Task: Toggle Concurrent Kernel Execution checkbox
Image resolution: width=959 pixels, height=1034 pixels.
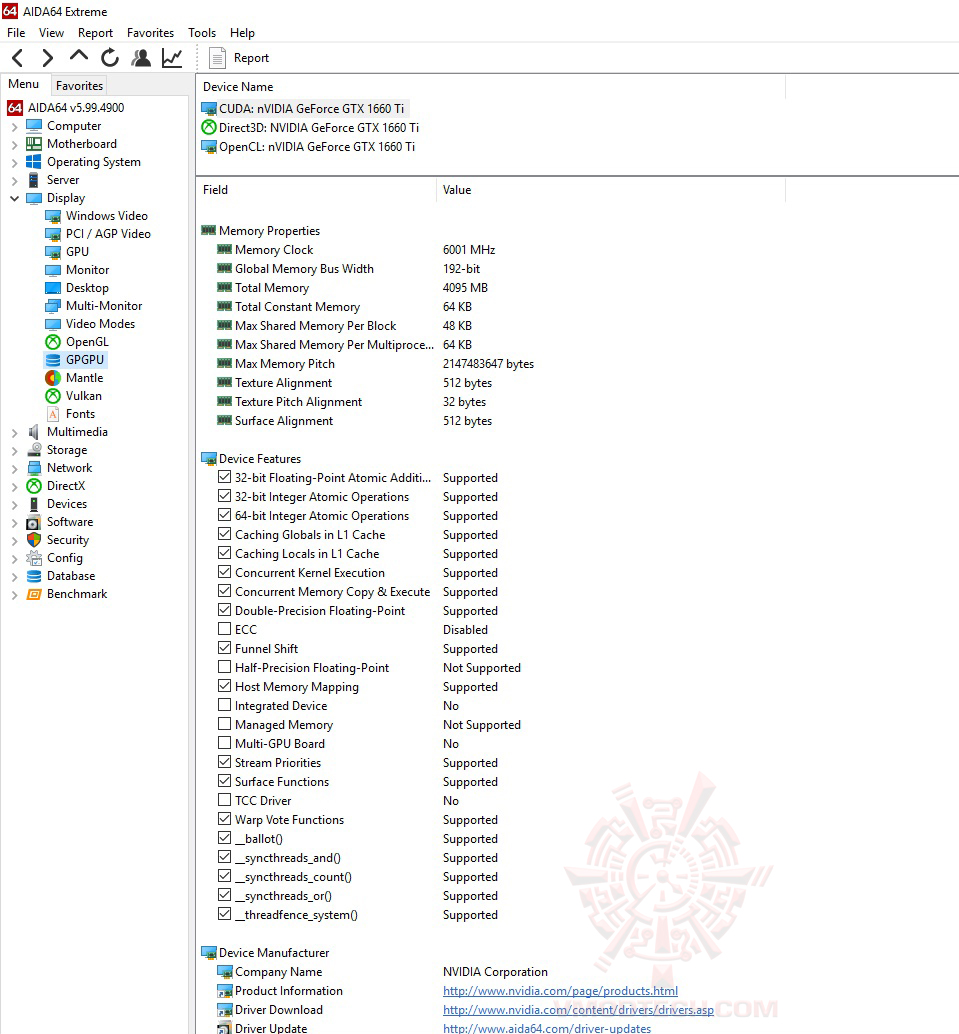Action: click(224, 572)
